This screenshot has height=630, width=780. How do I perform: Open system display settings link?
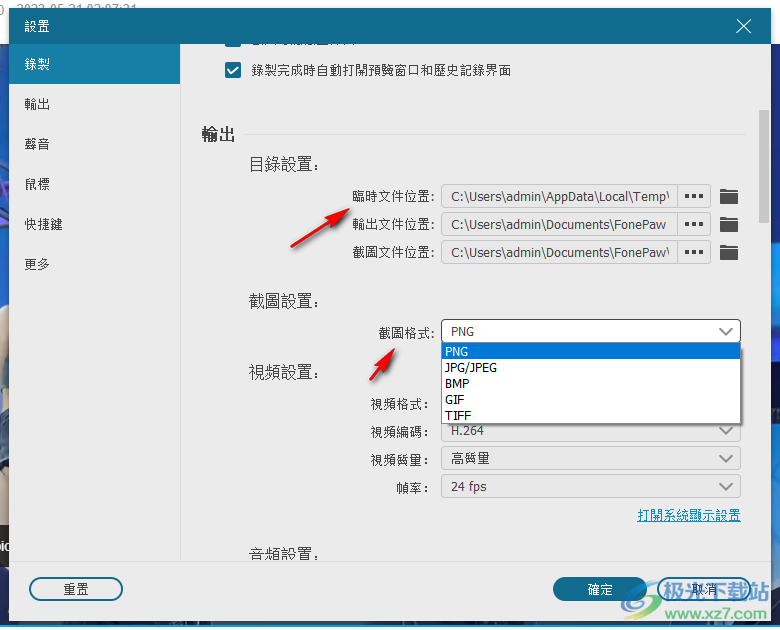(689, 515)
